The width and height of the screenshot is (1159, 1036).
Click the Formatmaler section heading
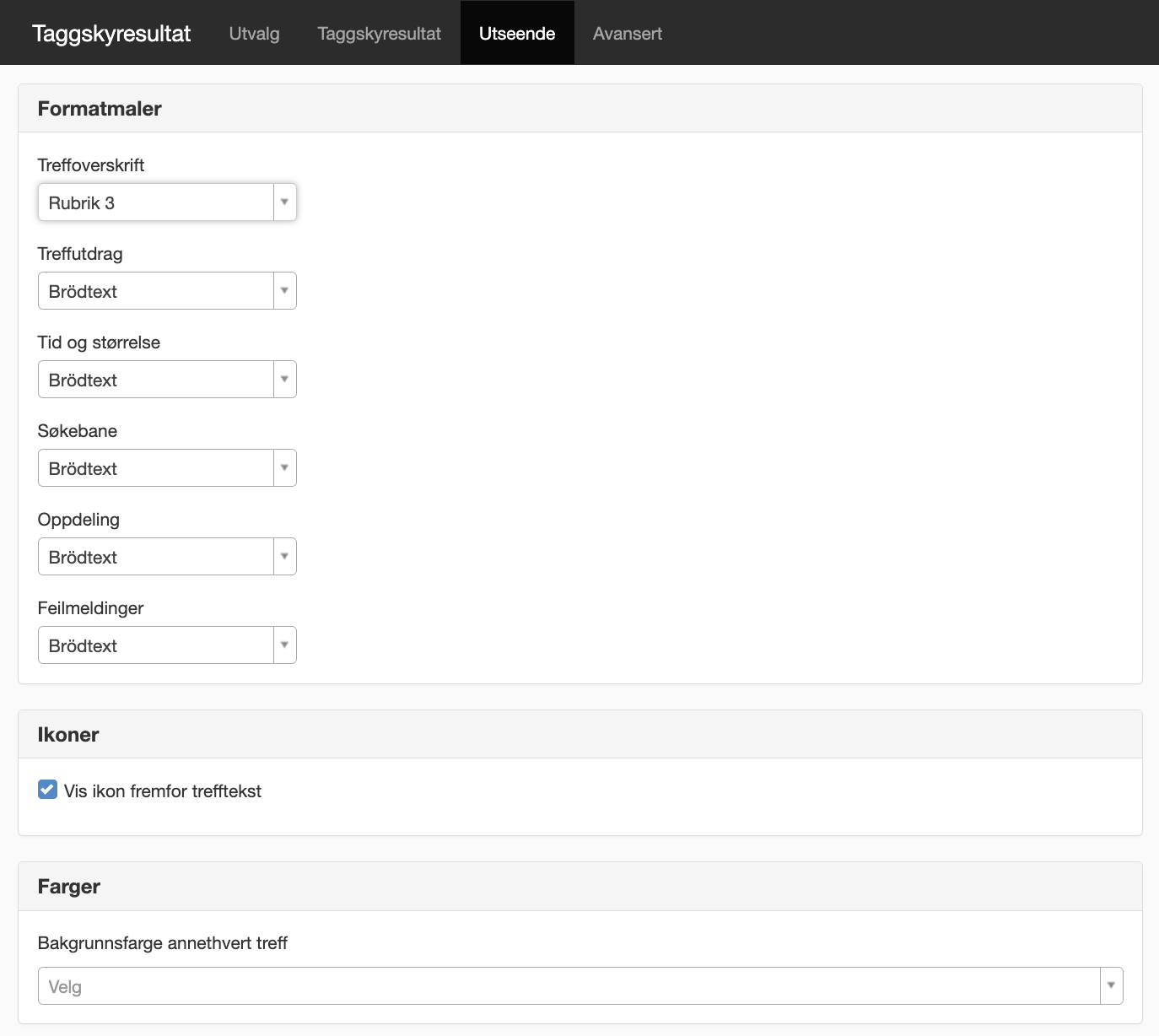(100, 109)
